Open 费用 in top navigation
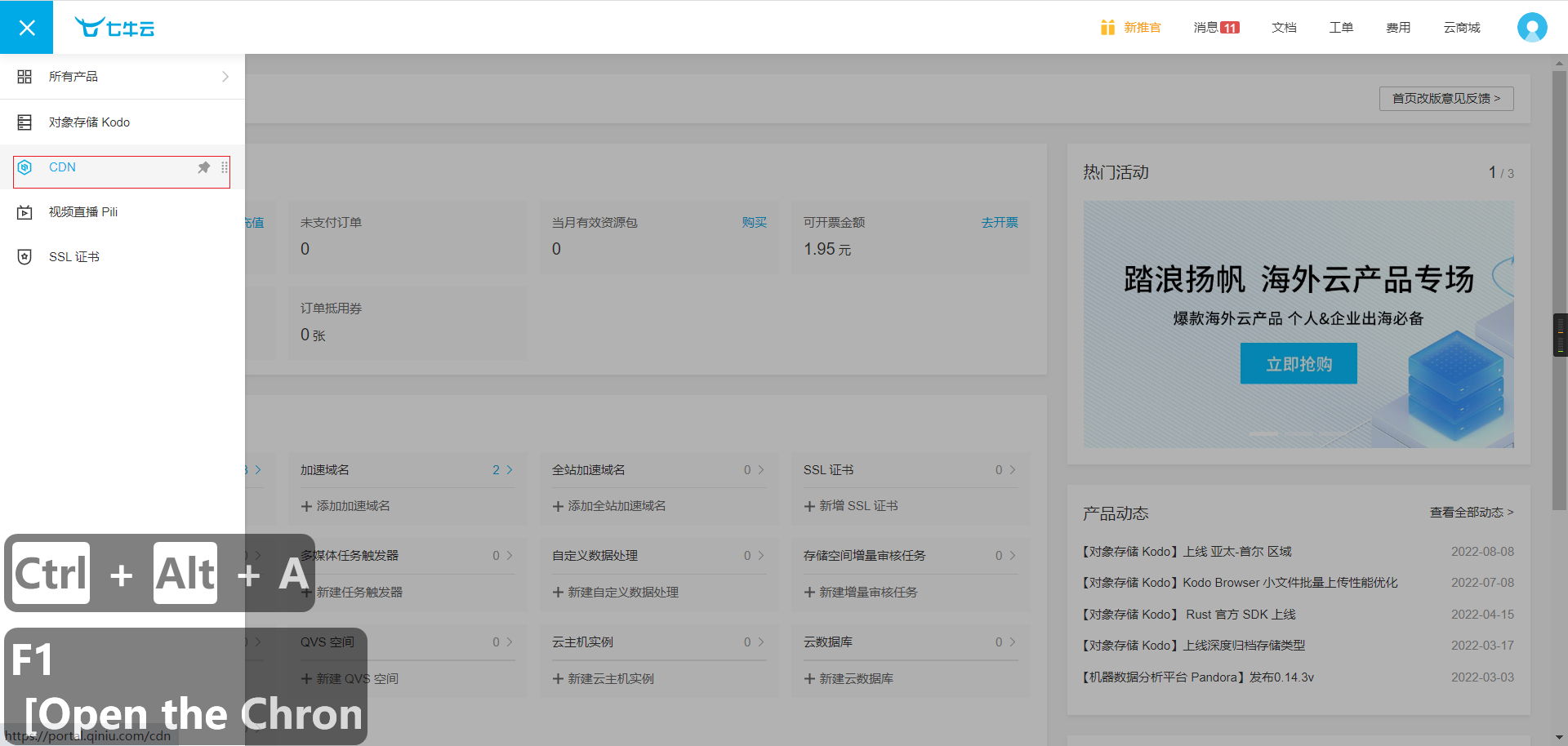 pos(1398,28)
